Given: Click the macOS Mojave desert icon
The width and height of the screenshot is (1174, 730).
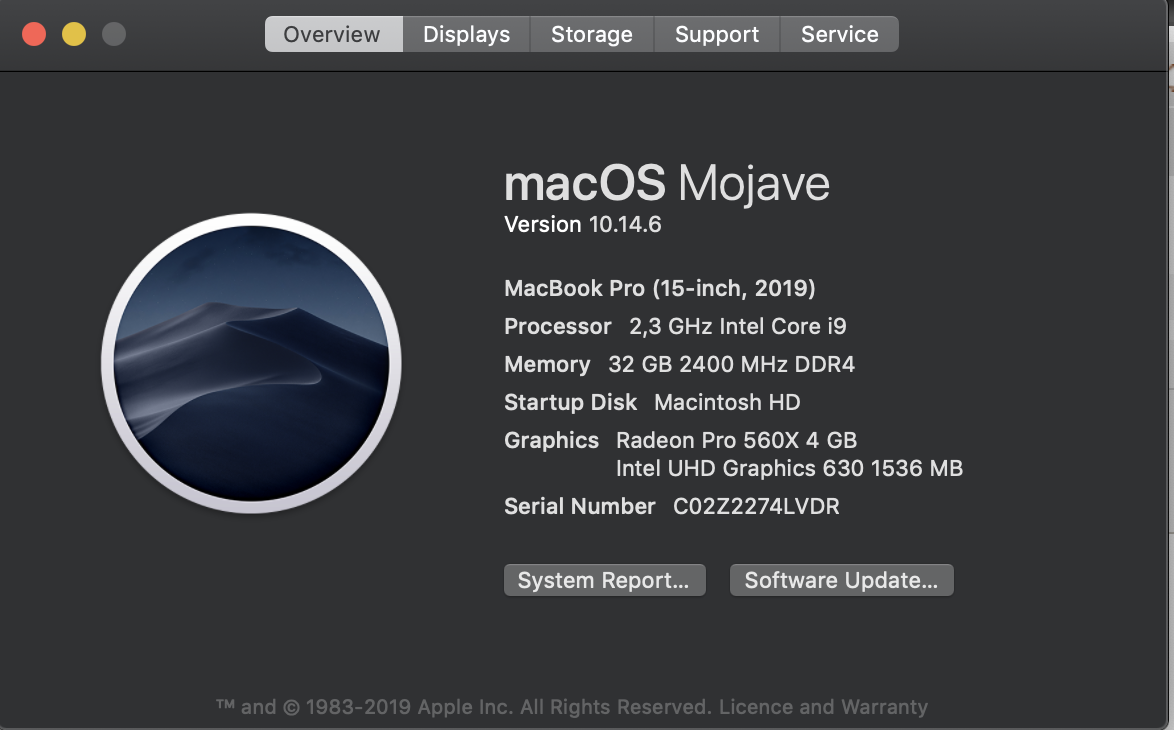Looking at the screenshot, I should click(252, 363).
